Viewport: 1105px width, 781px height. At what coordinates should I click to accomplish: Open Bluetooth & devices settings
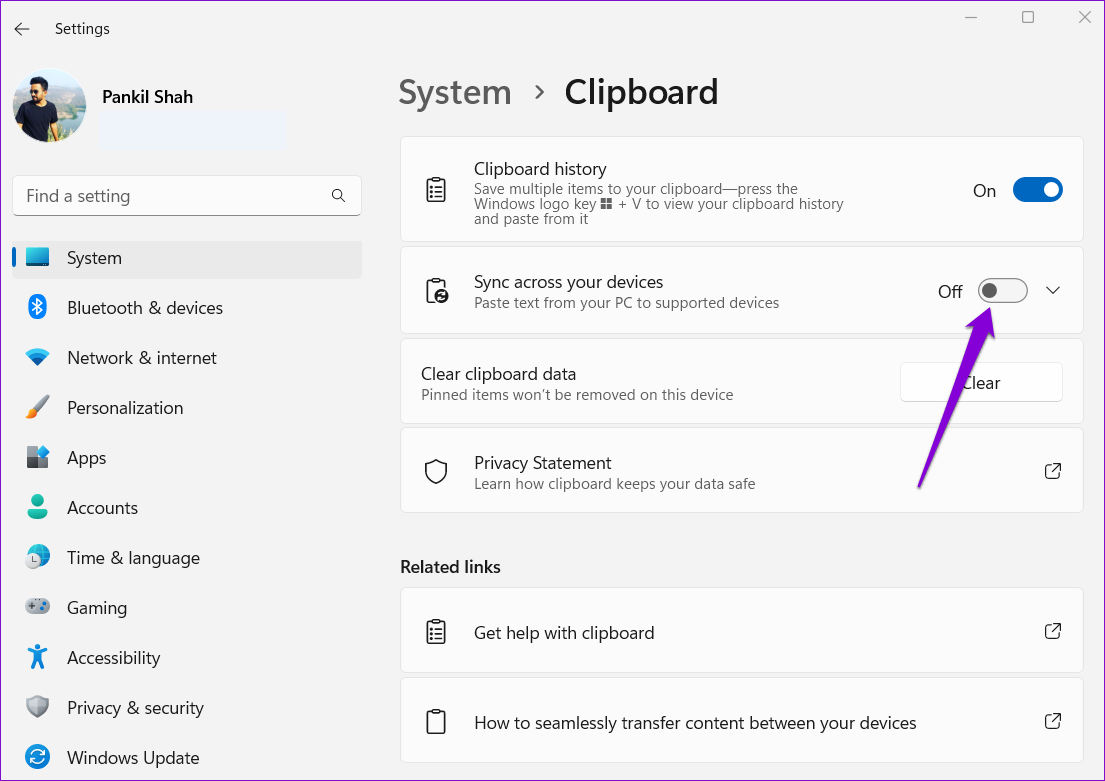187,308
